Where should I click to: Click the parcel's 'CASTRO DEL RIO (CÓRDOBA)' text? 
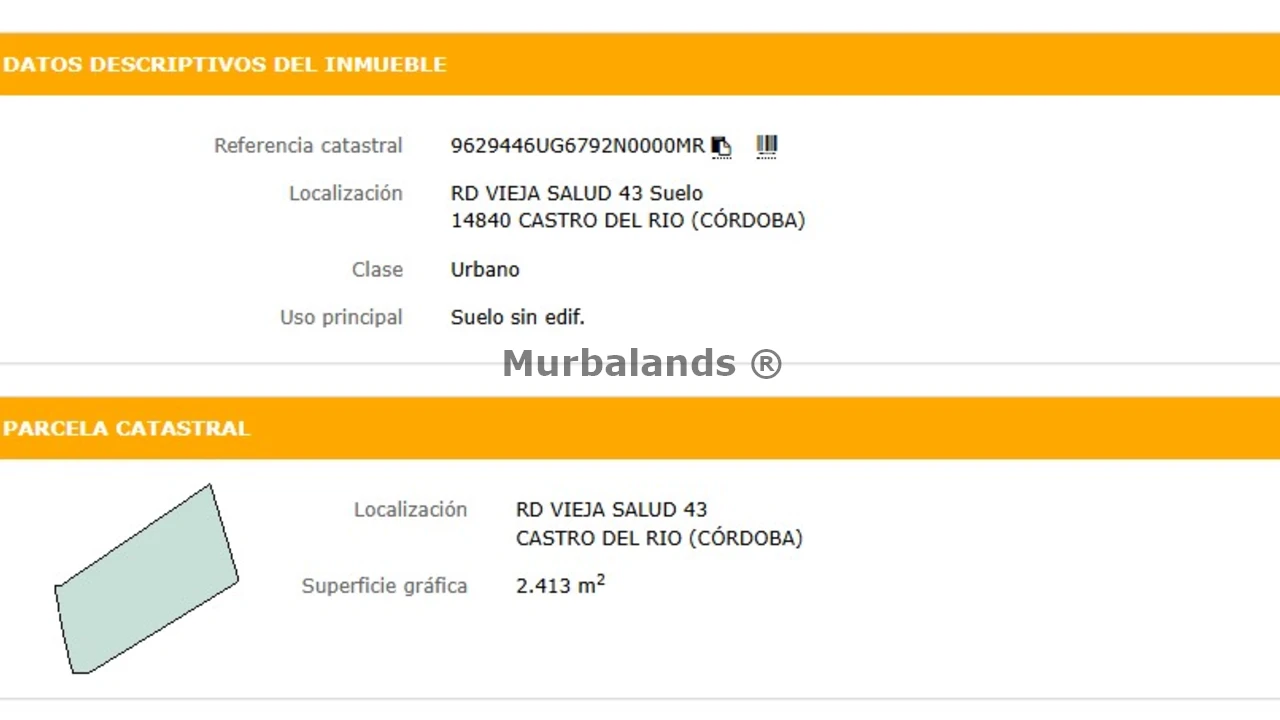[659, 539]
